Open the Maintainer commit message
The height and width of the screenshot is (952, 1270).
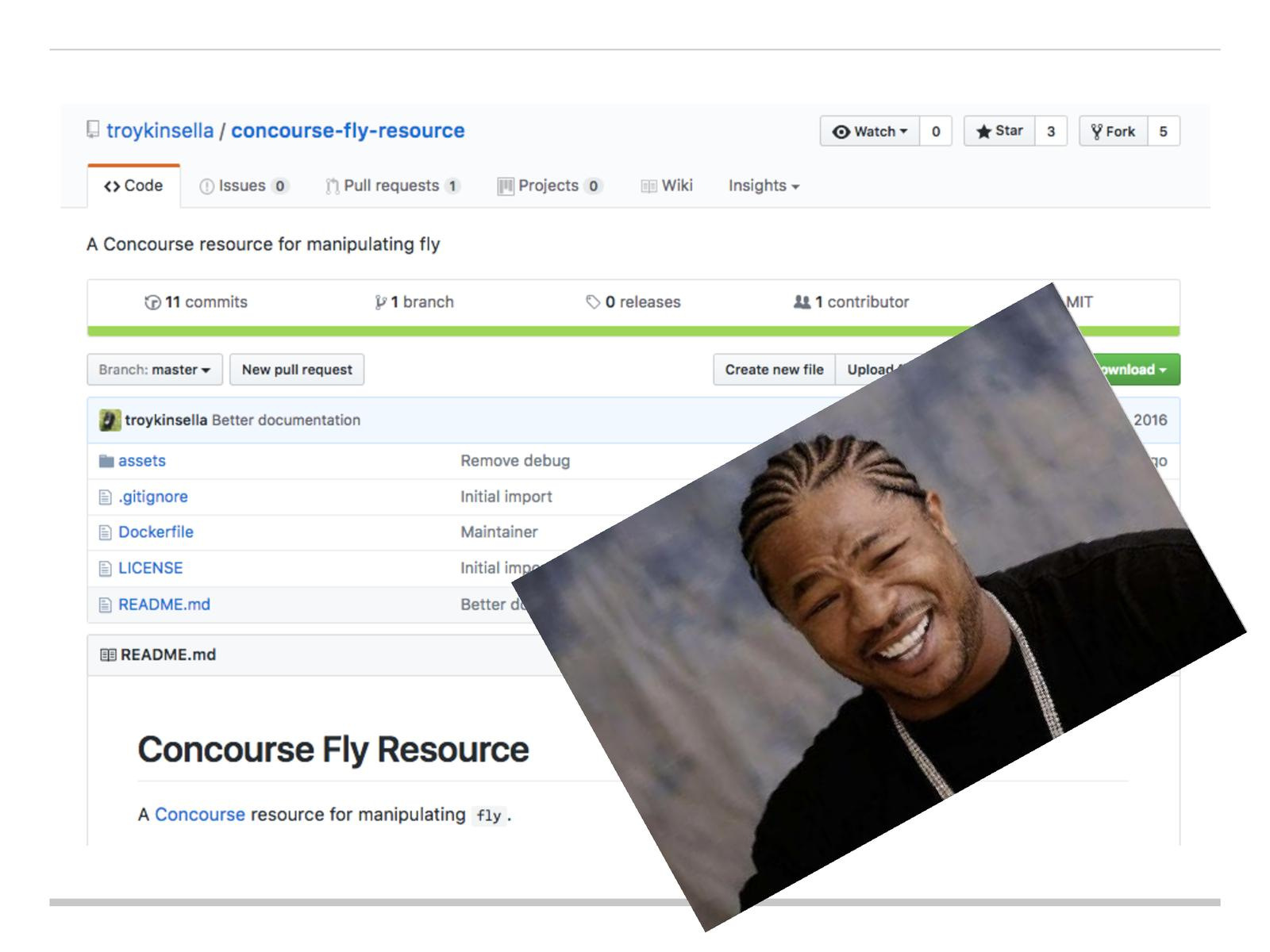499,532
